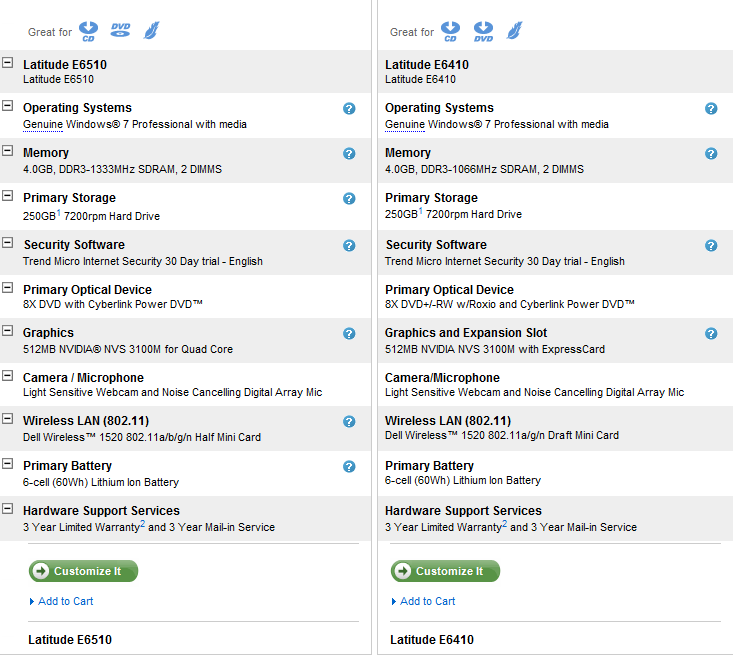Image resolution: width=733 pixels, height=656 pixels.
Task: Open help for Graphics and Expansion Slot
Action: tap(711, 333)
